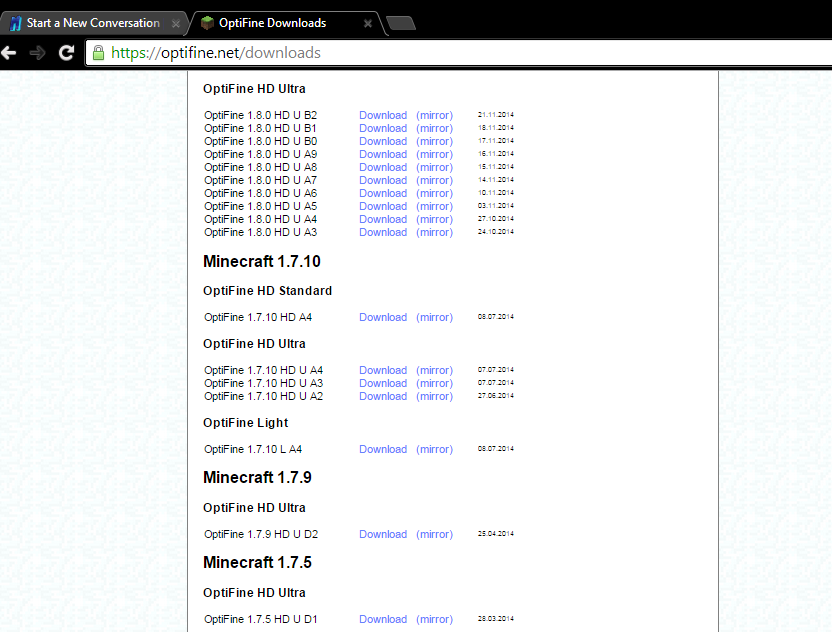Click the OptiFine tab's grass block favicon

coord(207,23)
